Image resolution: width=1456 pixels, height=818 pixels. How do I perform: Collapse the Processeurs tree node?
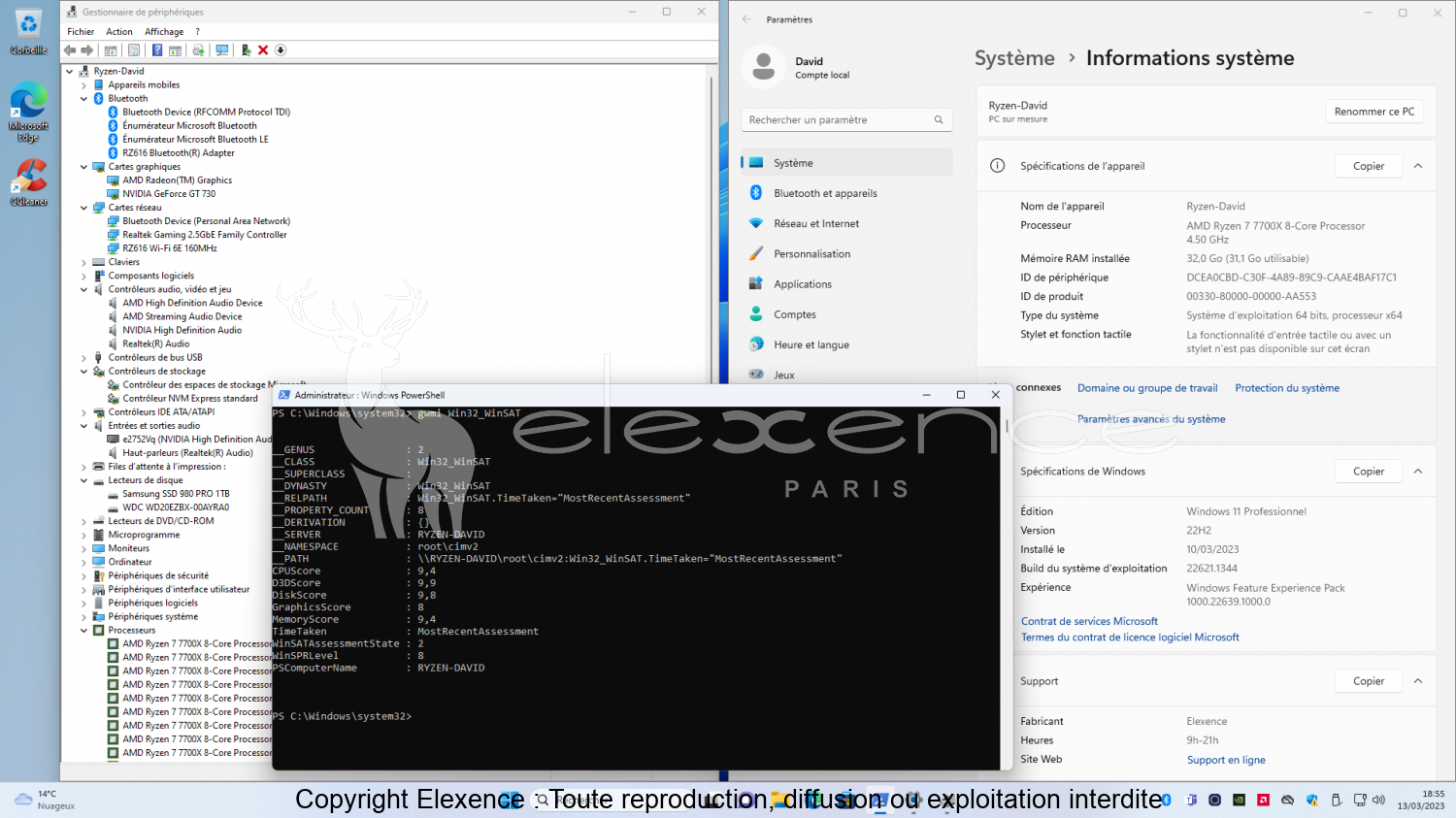click(x=83, y=631)
